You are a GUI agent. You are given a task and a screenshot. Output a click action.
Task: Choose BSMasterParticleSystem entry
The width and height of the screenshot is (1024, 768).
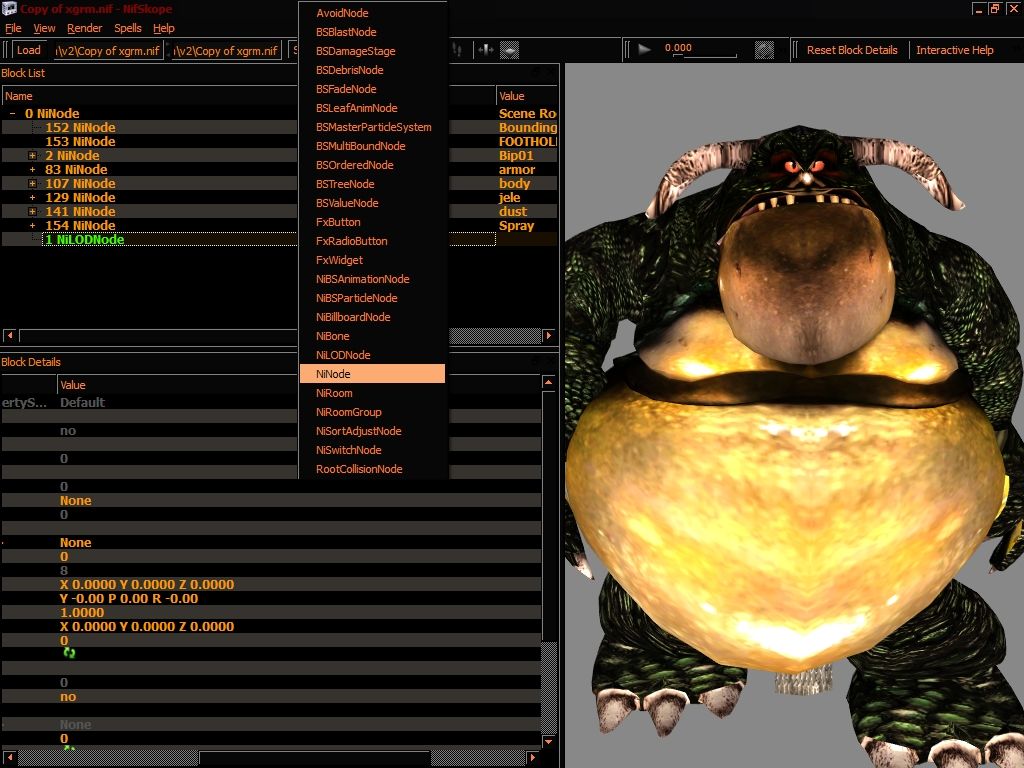[x=372, y=127]
